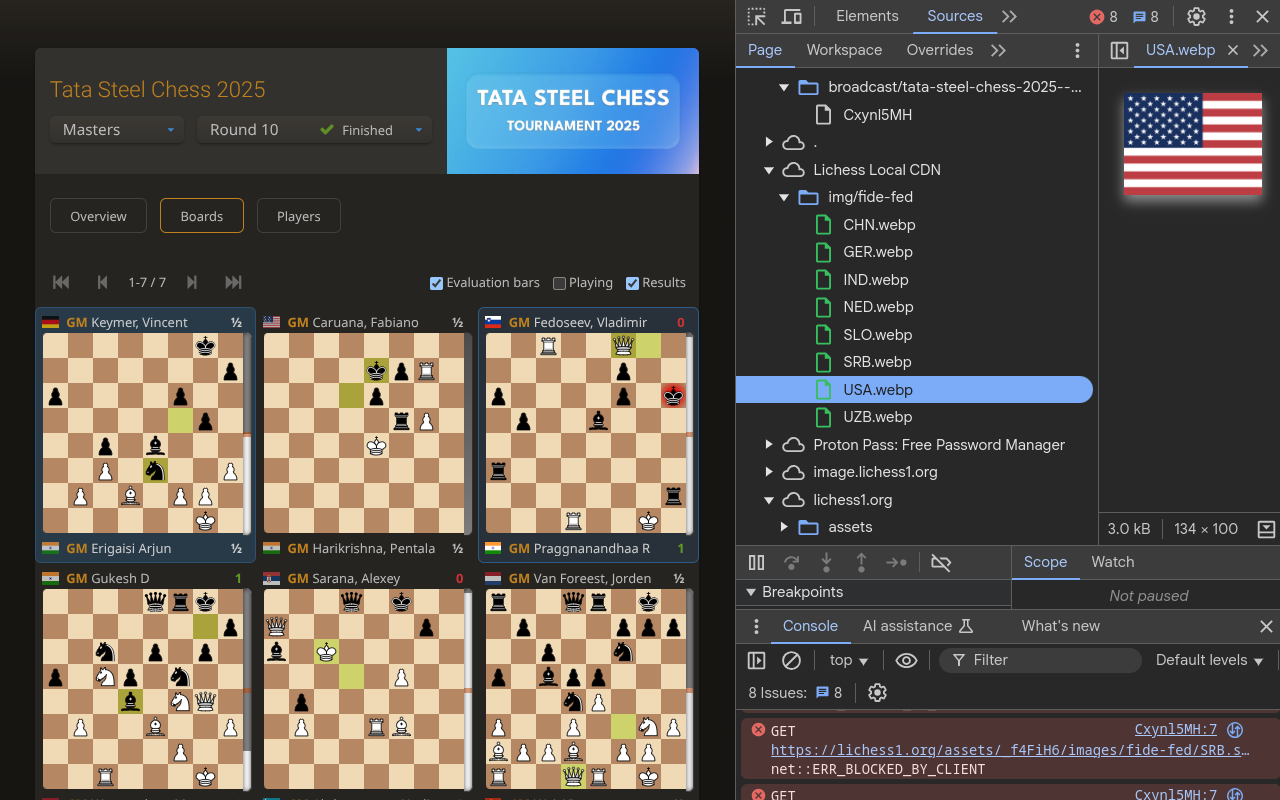
Task: Expand the assets folder
Action: [785, 527]
